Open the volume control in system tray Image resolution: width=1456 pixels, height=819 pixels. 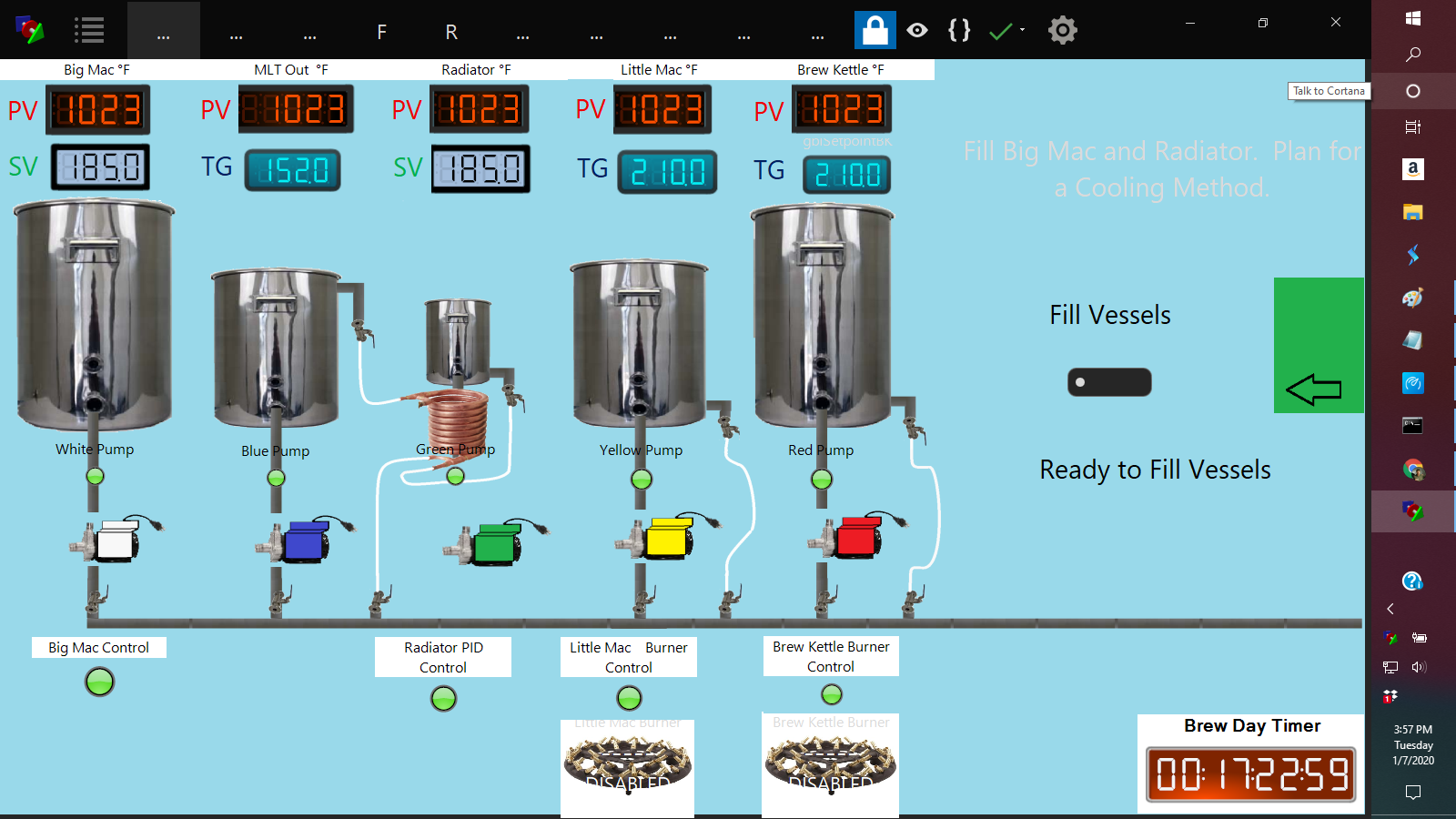pyautogui.click(x=1419, y=667)
